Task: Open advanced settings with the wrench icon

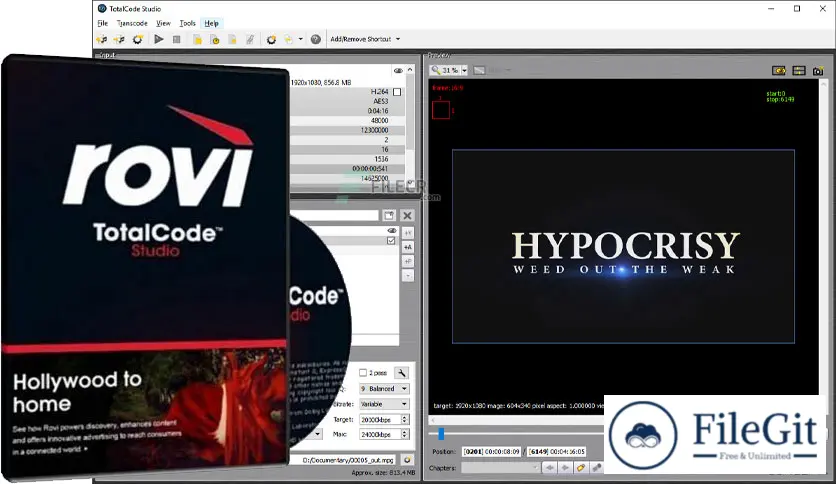Action: tap(401, 373)
